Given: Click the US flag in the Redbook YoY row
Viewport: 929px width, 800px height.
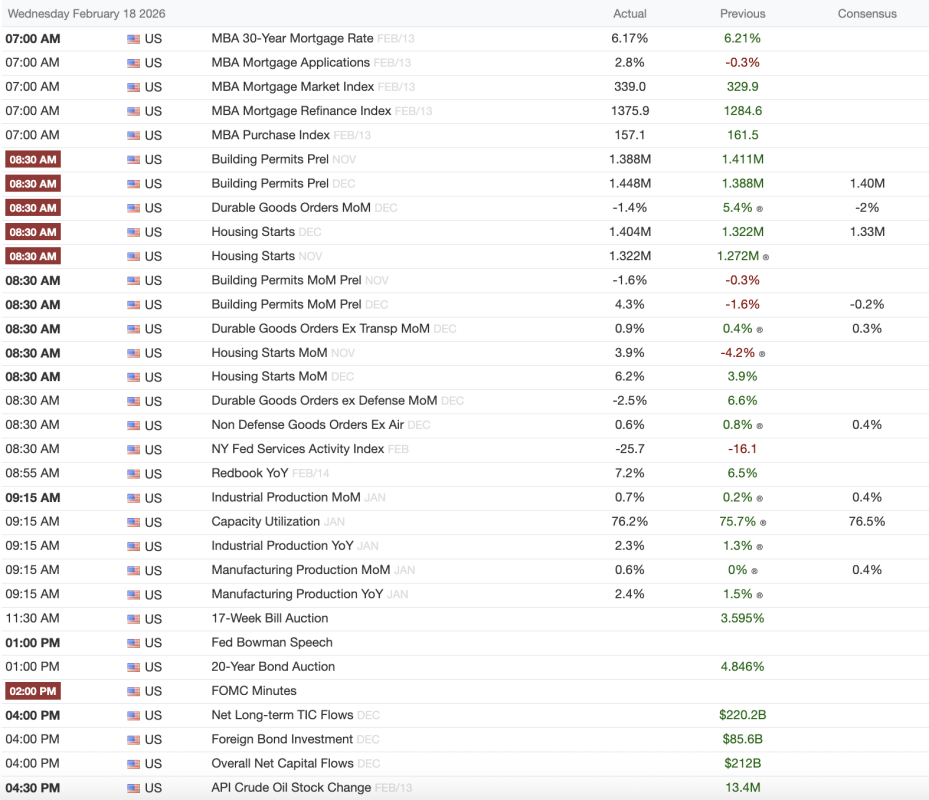Looking at the screenshot, I should click(x=134, y=473).
